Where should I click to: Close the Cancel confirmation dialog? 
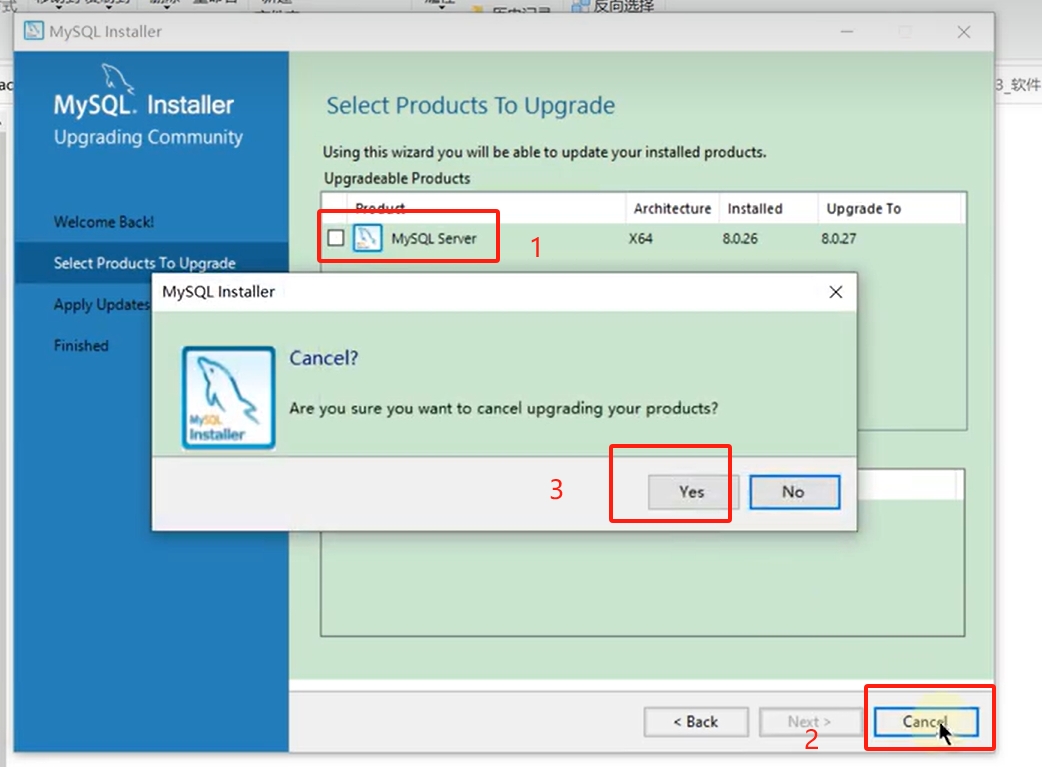tap(836, 292)
